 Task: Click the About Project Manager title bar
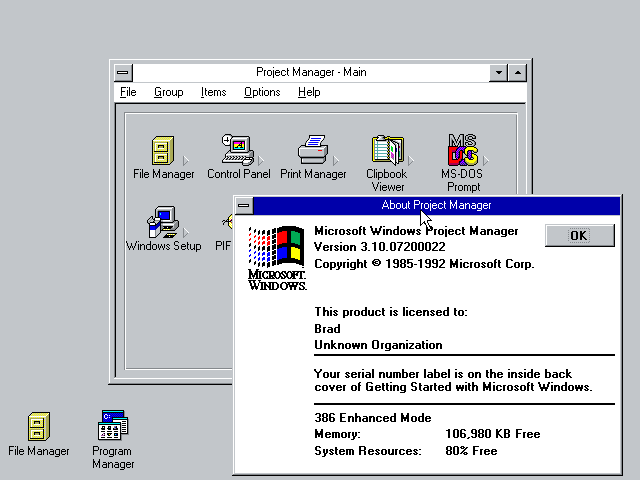tap(436, 205)
